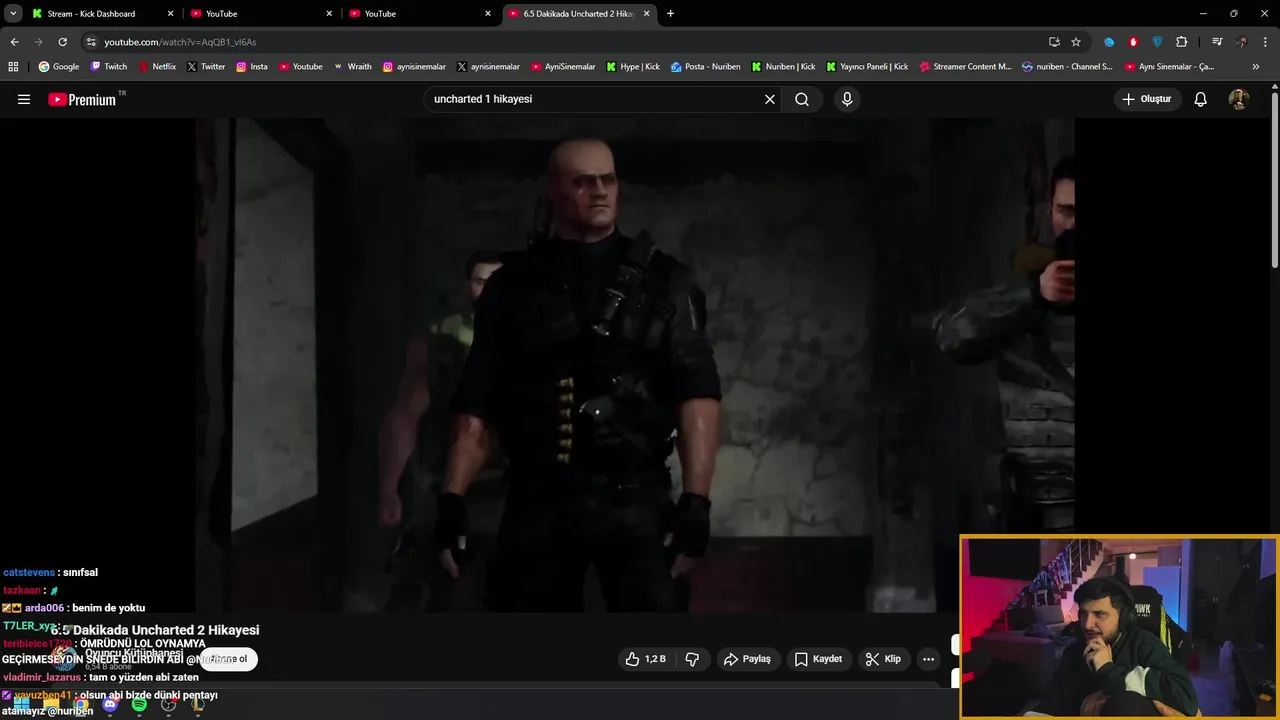
Task: Open the Netflix bookmark
Action: [157, 67]
